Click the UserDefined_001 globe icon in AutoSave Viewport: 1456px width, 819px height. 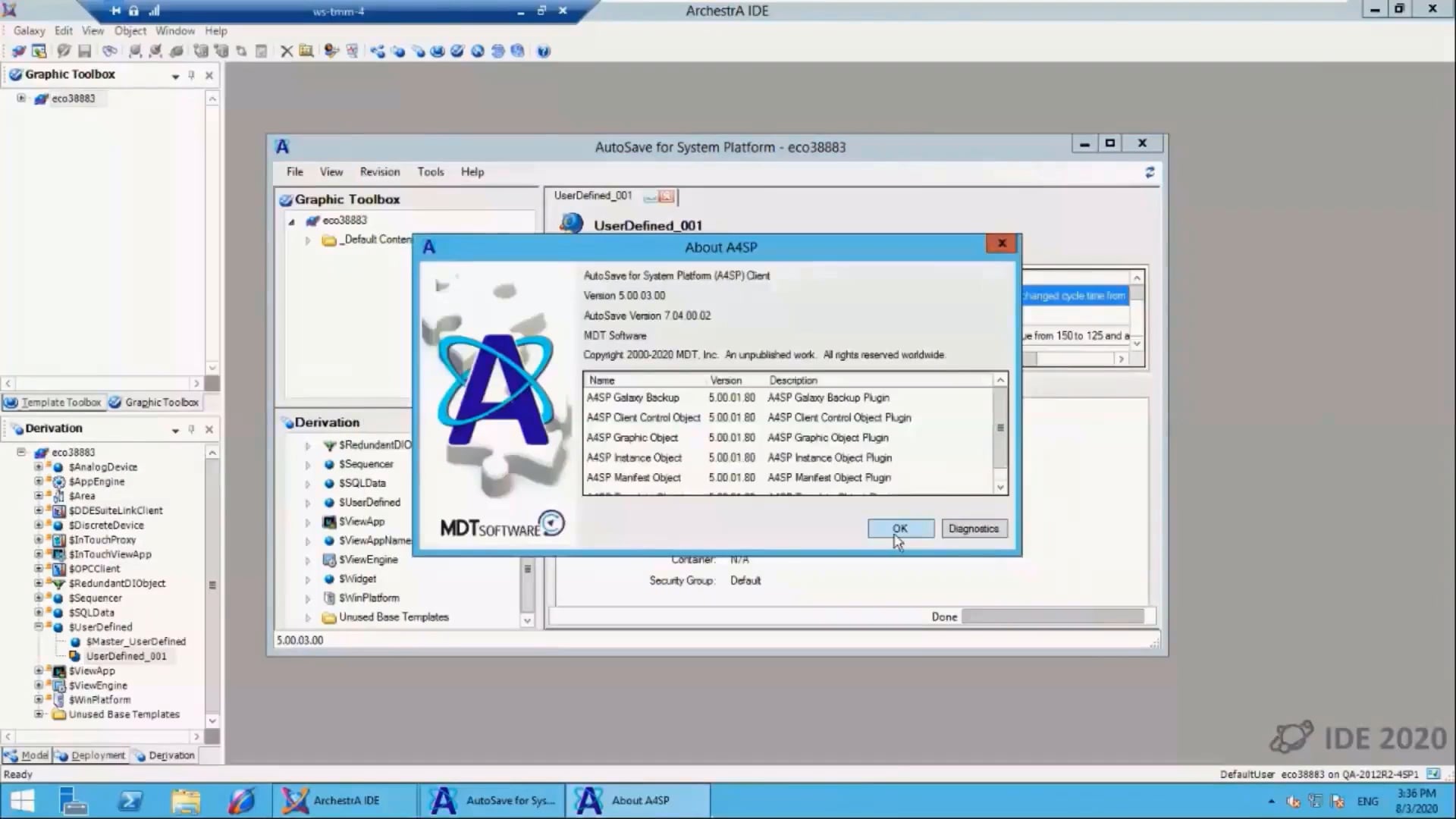[x=571, y=224]
